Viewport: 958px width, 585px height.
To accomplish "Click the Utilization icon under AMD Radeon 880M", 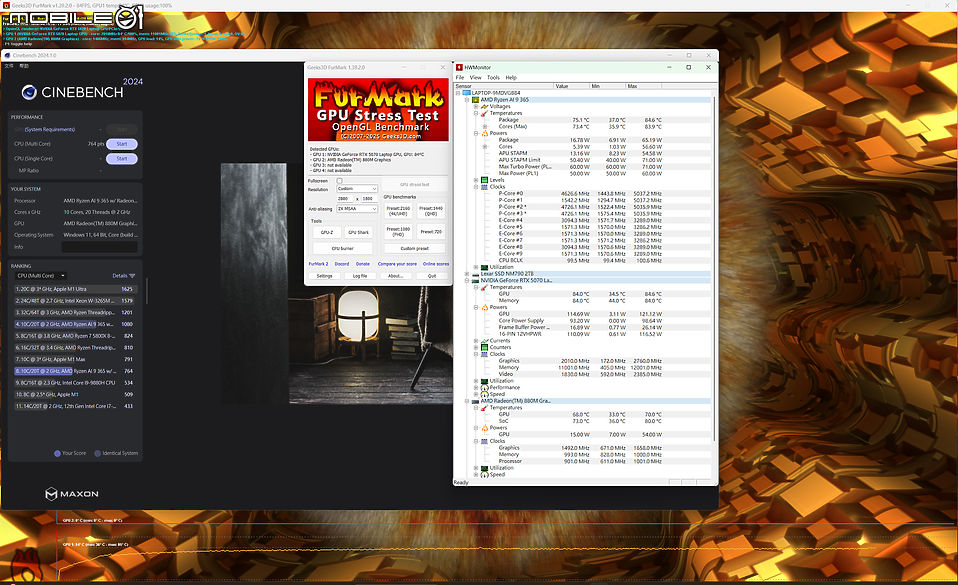I will click(x=484, y=468).
